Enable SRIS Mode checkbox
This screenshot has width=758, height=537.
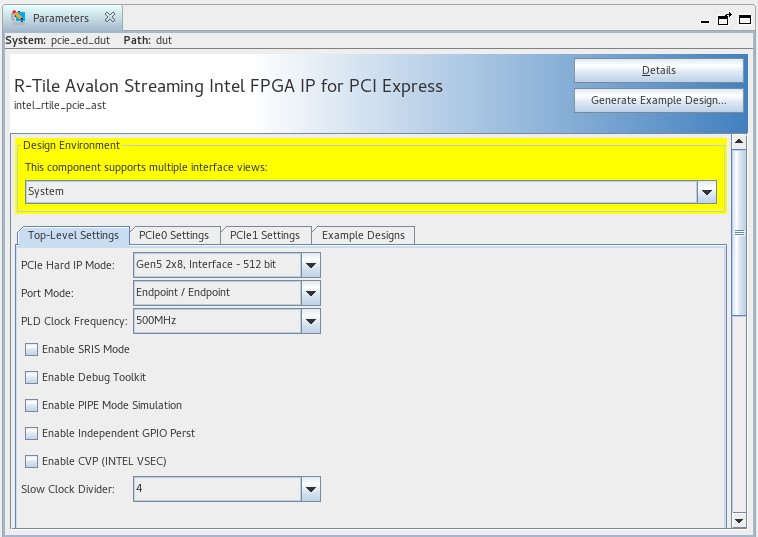pos(32,350)
